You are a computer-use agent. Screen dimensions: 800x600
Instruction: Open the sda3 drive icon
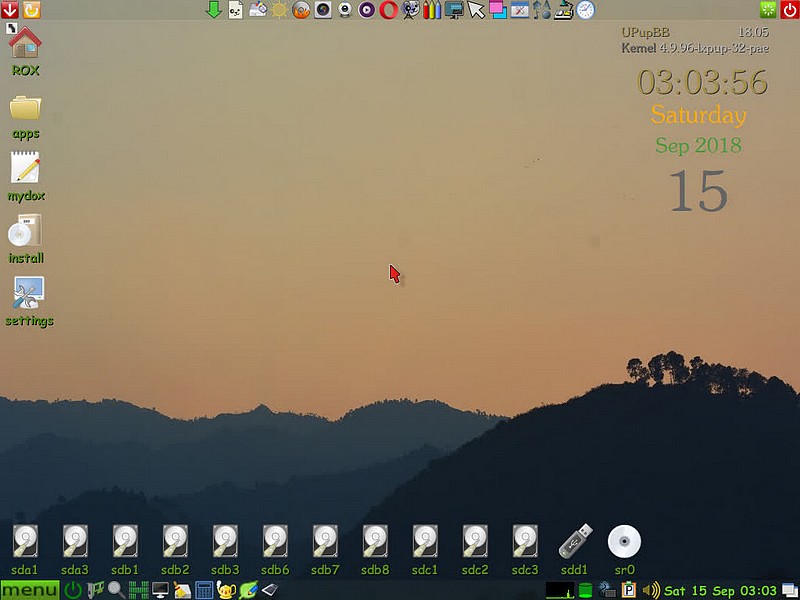pos(74,542)
